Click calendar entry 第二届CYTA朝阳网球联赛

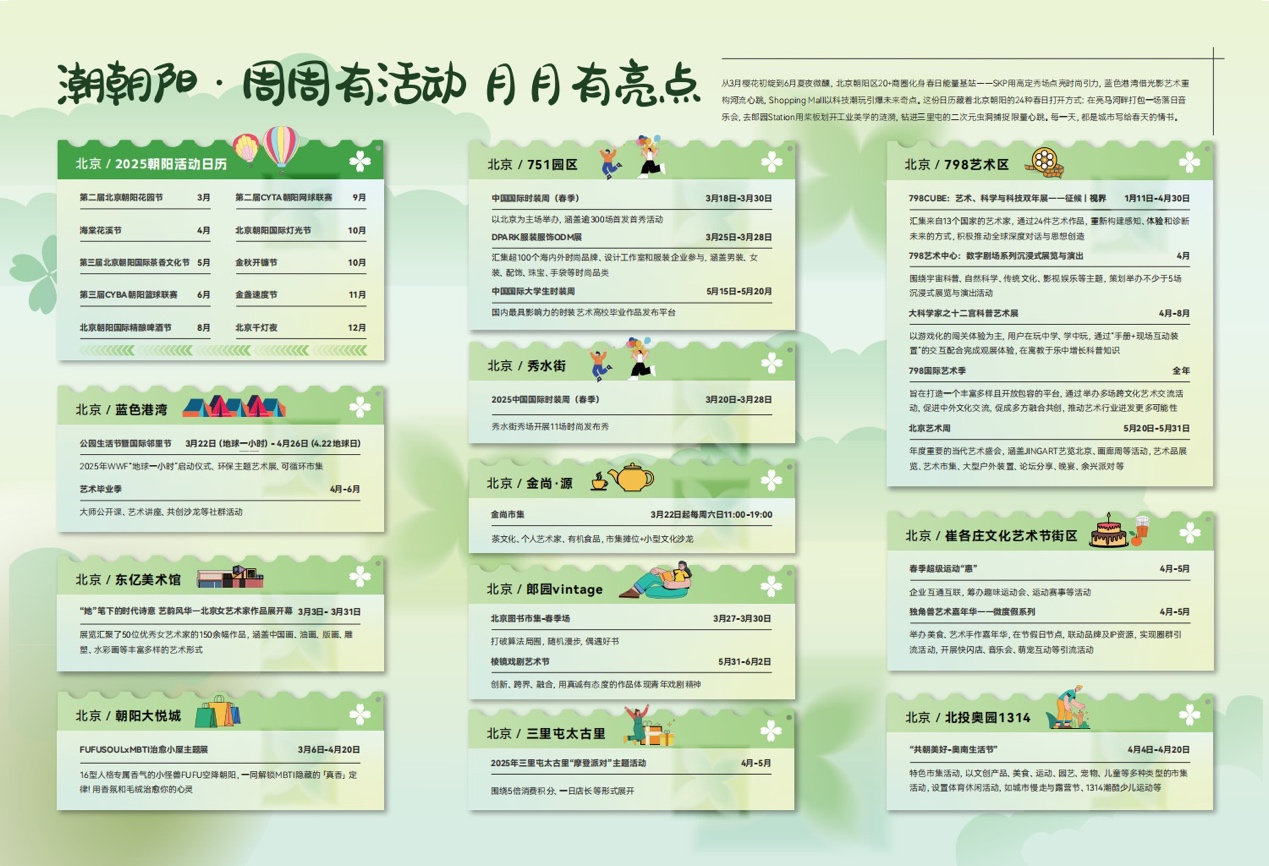tap(284, 198)
